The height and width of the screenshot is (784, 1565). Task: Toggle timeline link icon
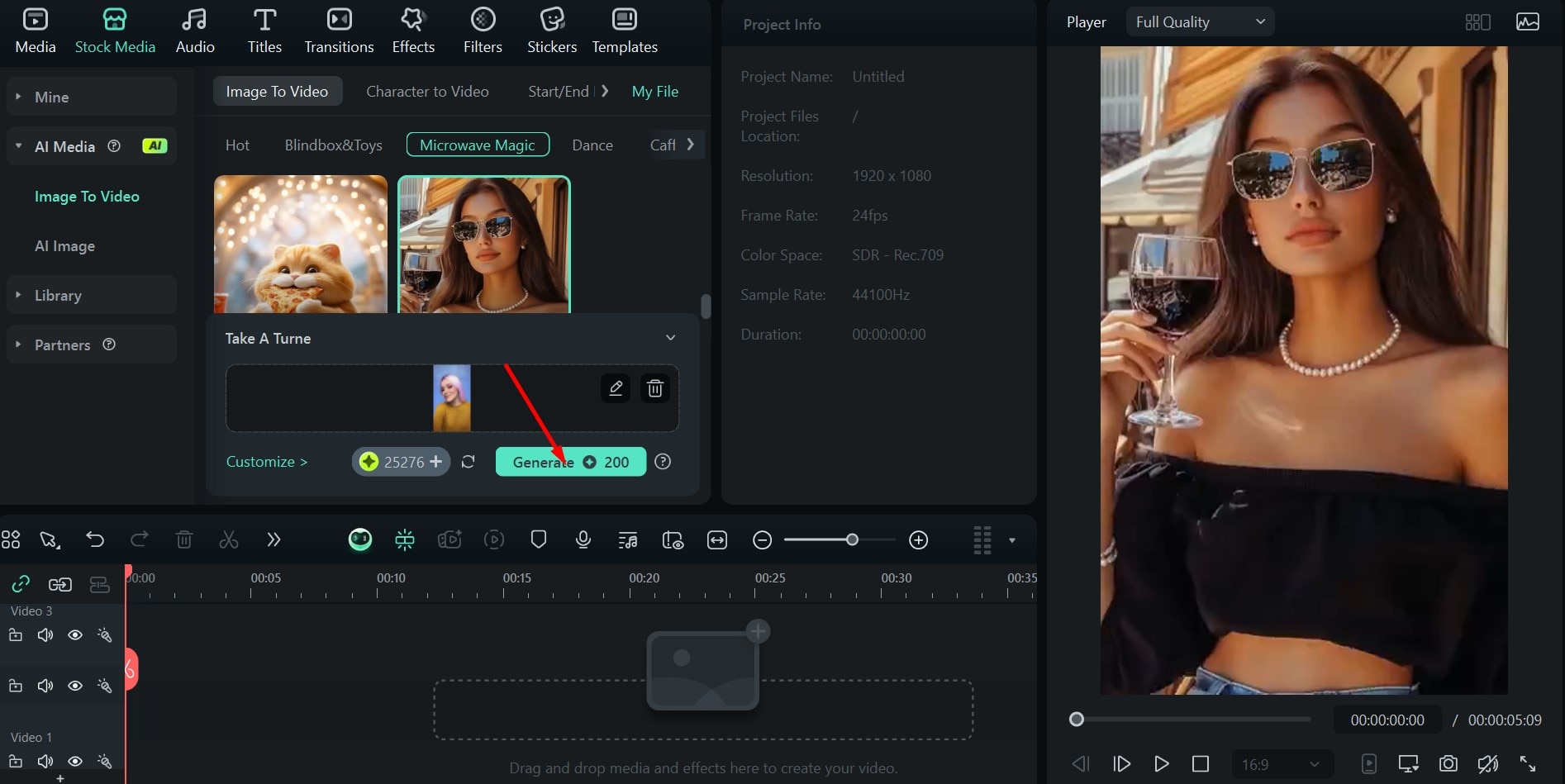[21, 585]
